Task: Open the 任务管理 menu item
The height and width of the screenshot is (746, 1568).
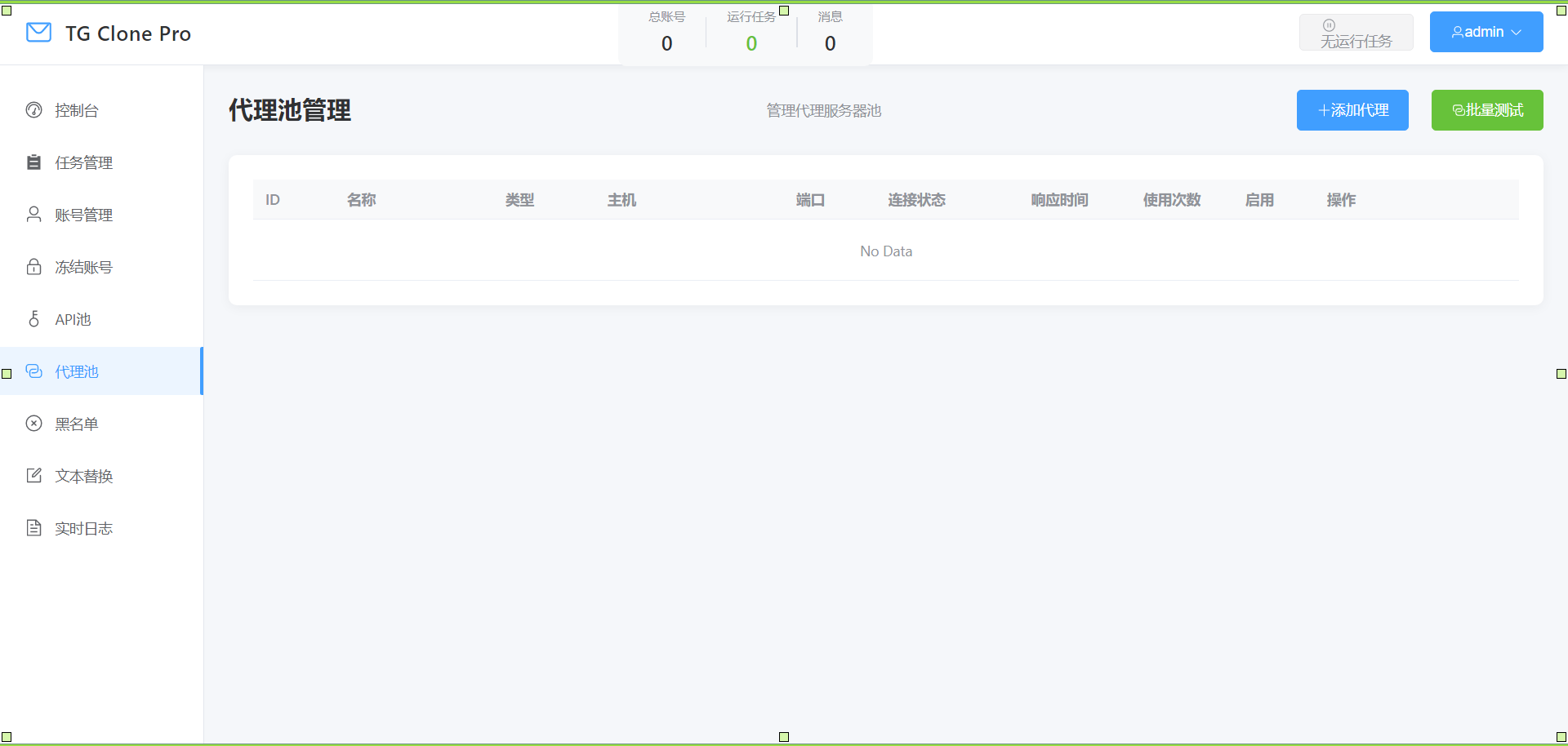Action: 84,162
